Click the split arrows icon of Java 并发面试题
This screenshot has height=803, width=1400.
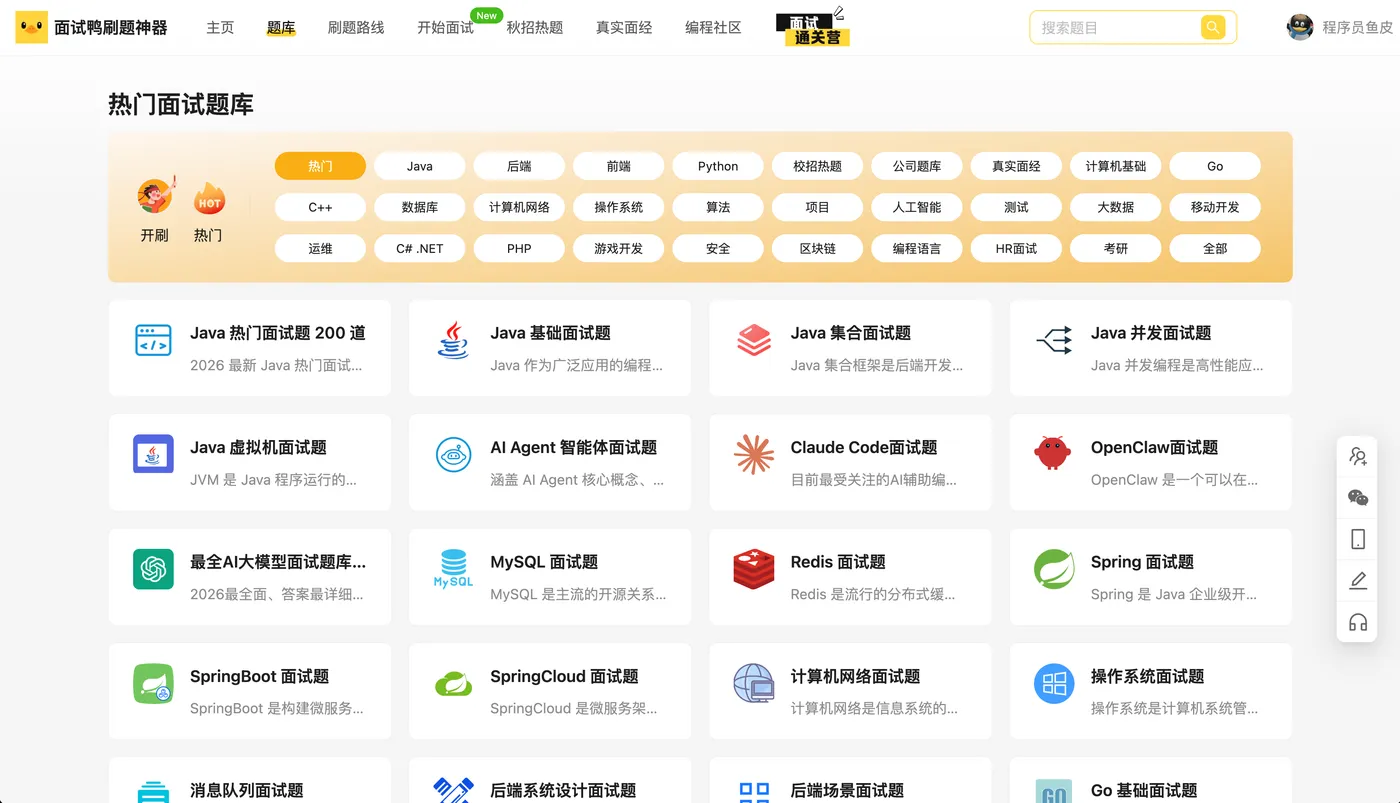point(1054,340)
